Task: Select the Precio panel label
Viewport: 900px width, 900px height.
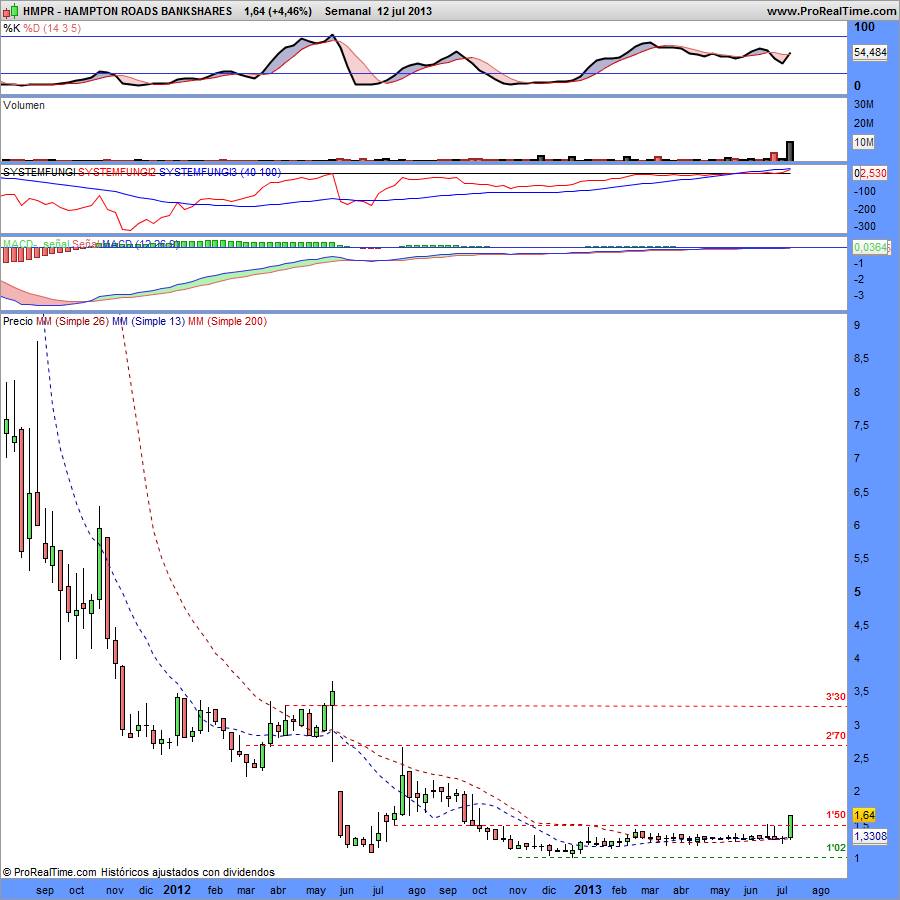Action: click(x=18, y=321)
